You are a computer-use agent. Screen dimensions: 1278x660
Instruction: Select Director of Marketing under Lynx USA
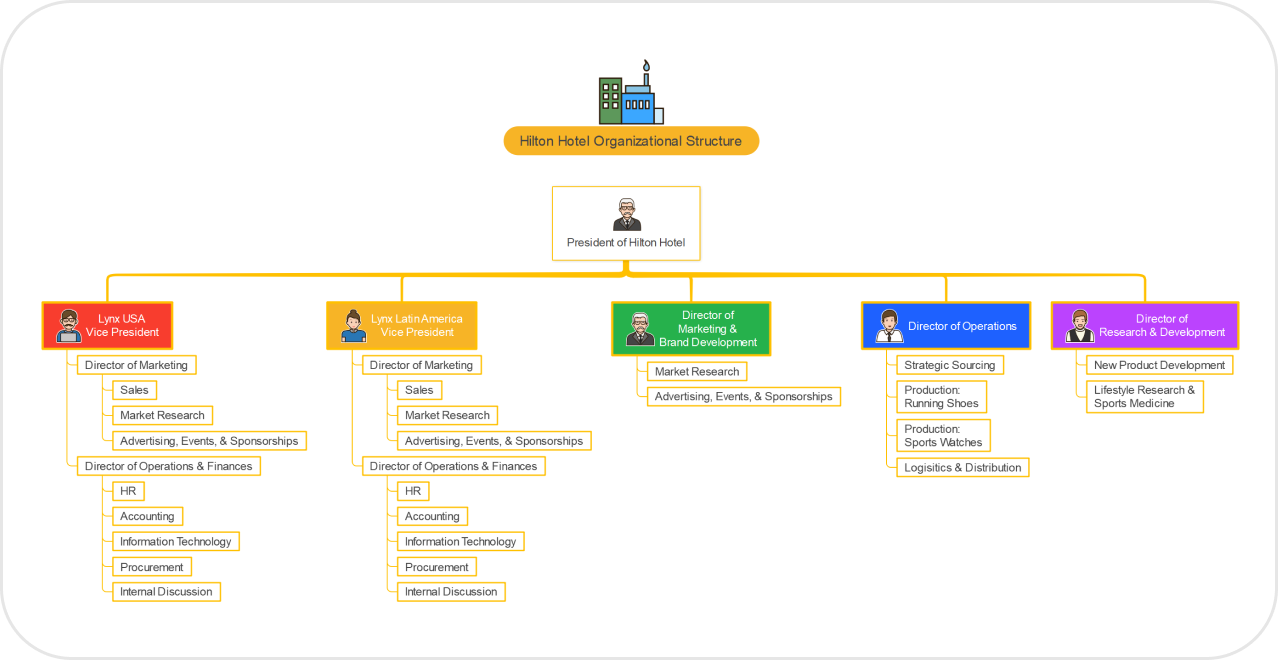pyautogui.click(x=136, y=365)
